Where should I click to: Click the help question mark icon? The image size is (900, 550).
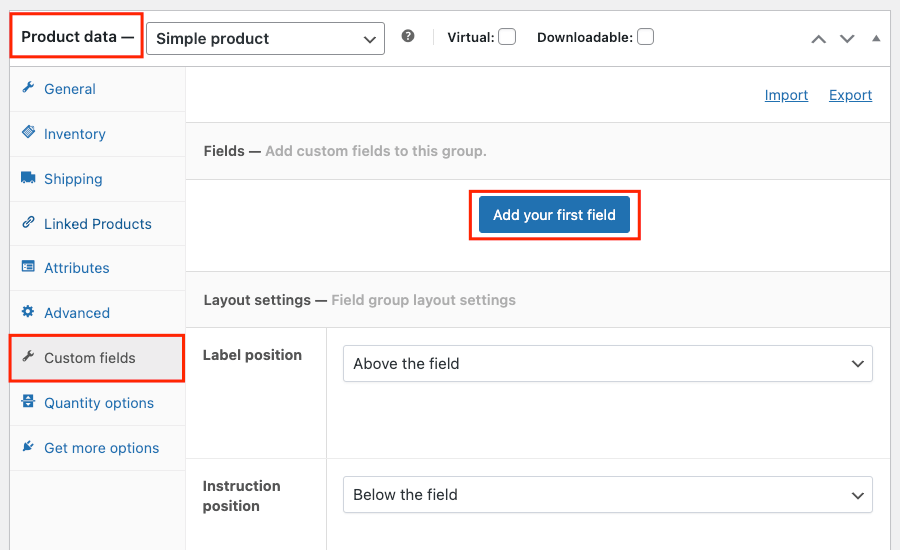click(408, 36)
